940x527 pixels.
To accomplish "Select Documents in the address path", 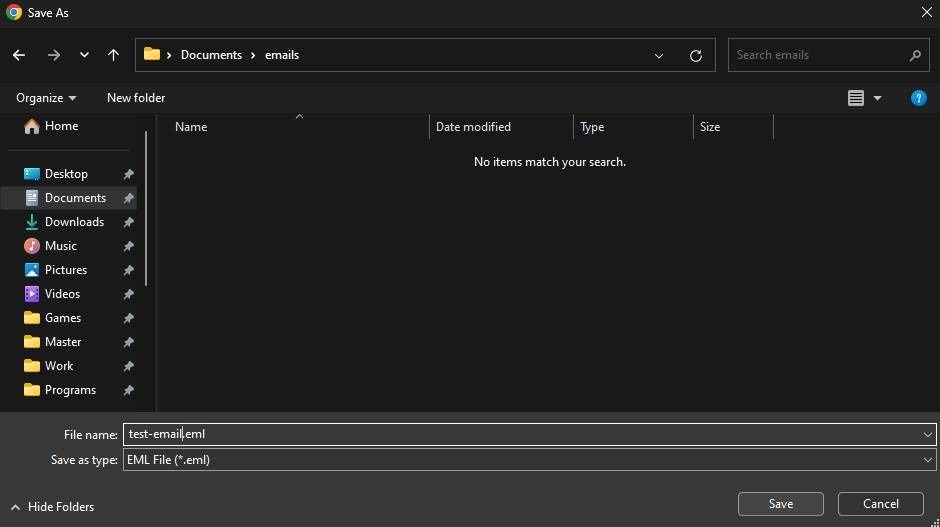I will coord(211,55).
